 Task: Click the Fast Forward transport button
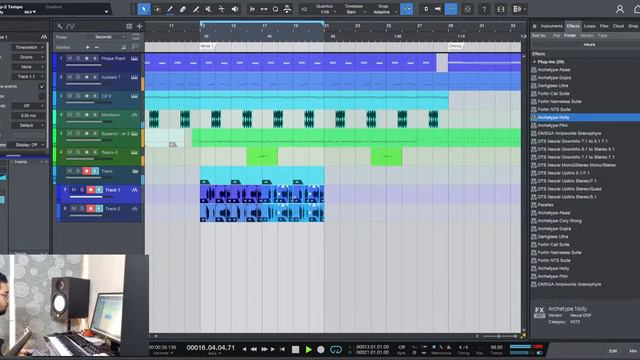point(264,349)
